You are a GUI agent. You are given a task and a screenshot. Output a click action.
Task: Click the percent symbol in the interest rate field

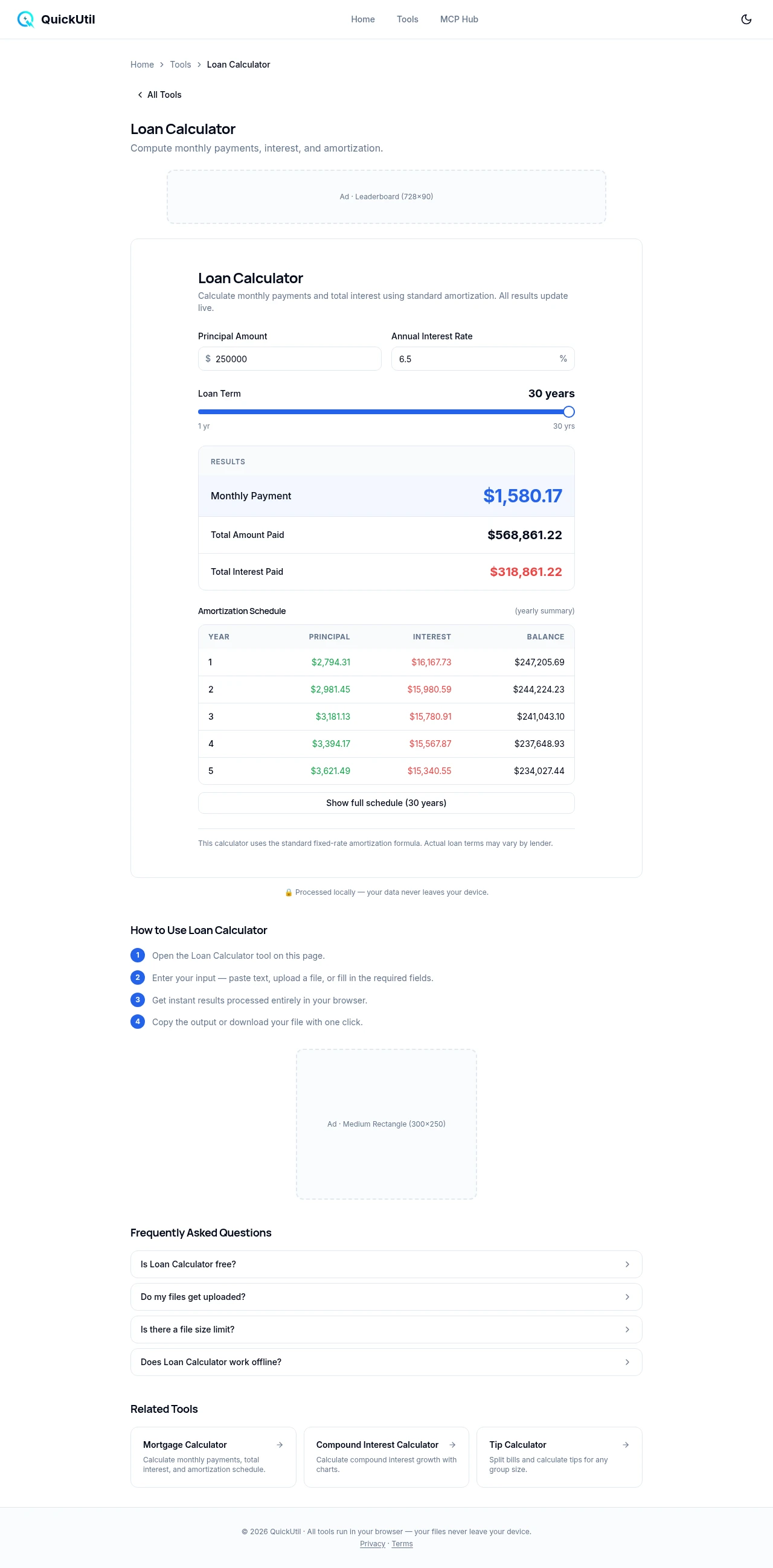tap(563, 359)
